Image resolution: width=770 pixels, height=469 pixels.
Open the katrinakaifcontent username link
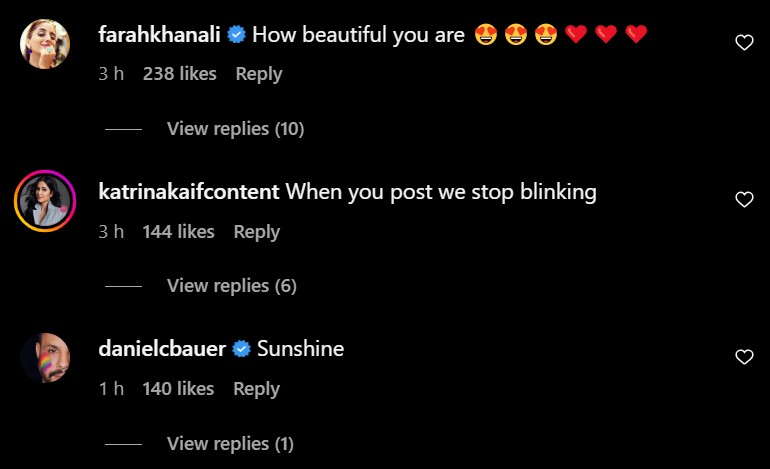click(x=189, y=192)
